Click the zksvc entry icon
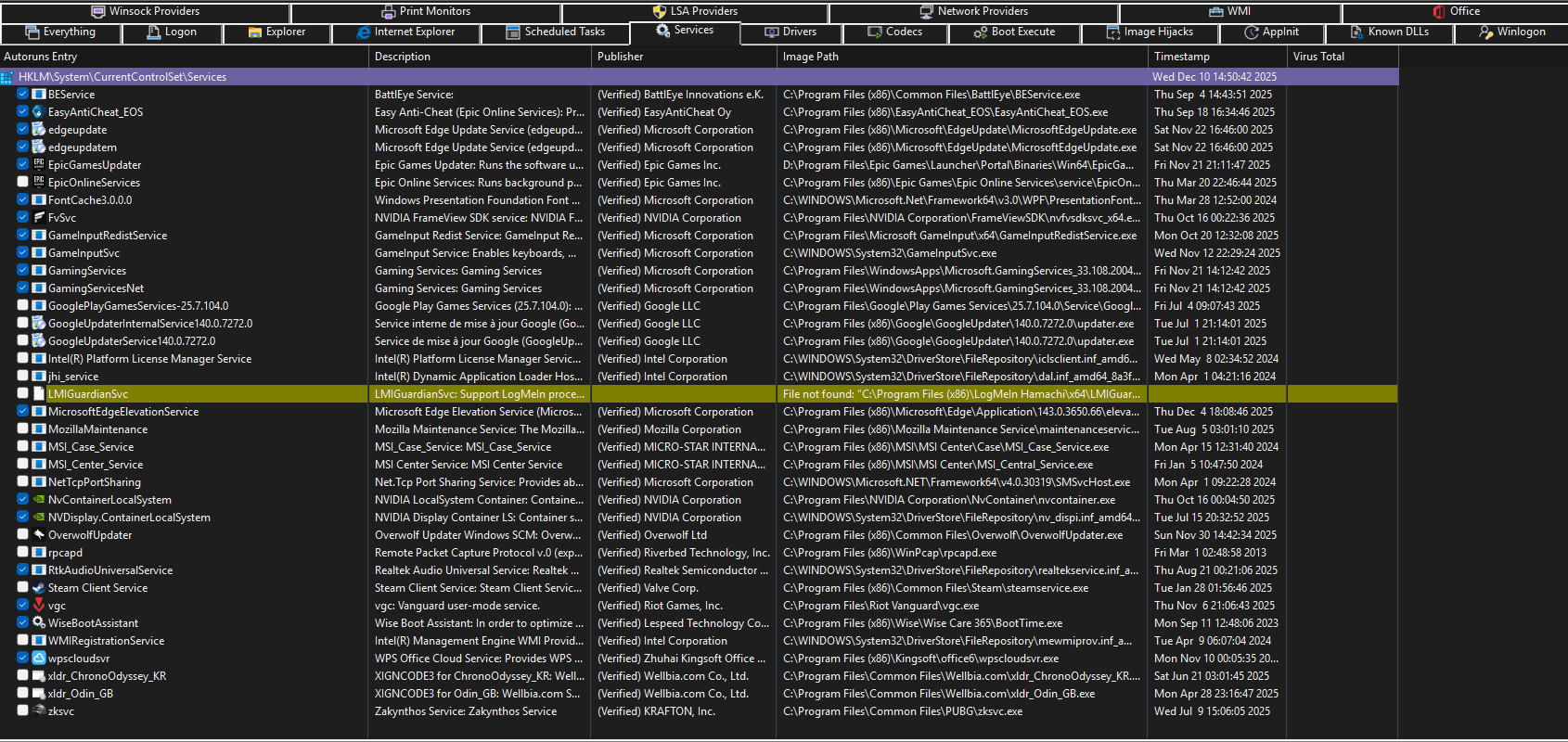Screen dimensions: 1568x742 [x=39, y=711]
